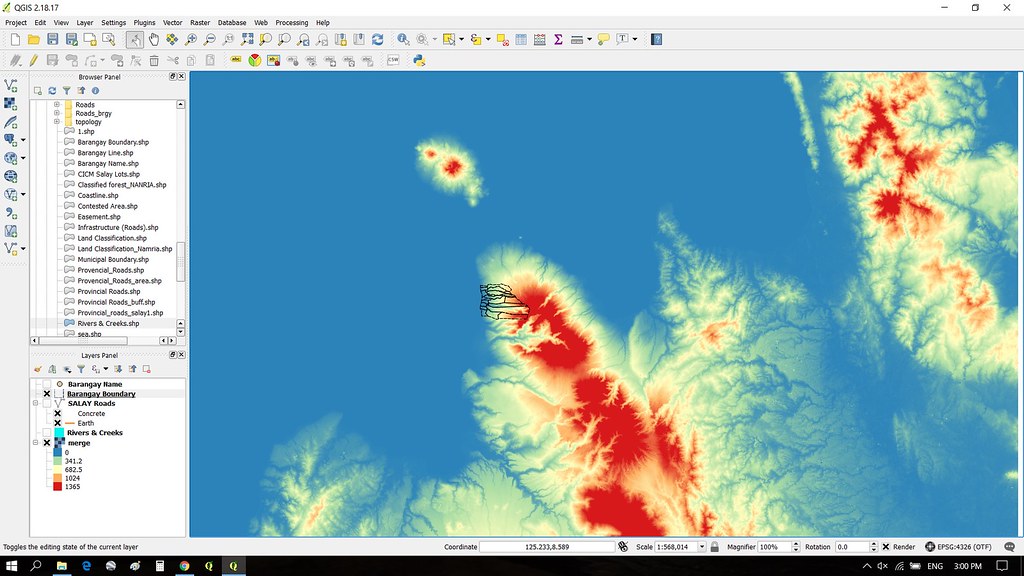The width and height of the screenshot is (1024, 576).
Task: Click the Identify Features tool
Action: (x=403, y=40)
